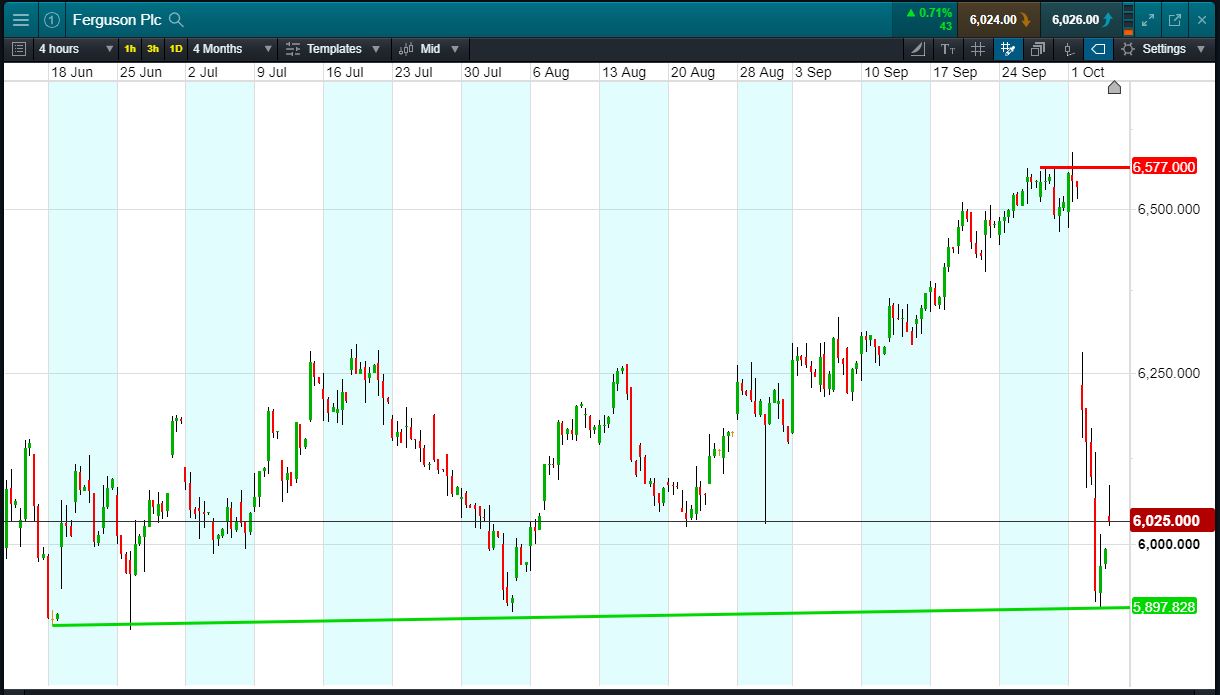Click the 2 Jul date label

203,72
